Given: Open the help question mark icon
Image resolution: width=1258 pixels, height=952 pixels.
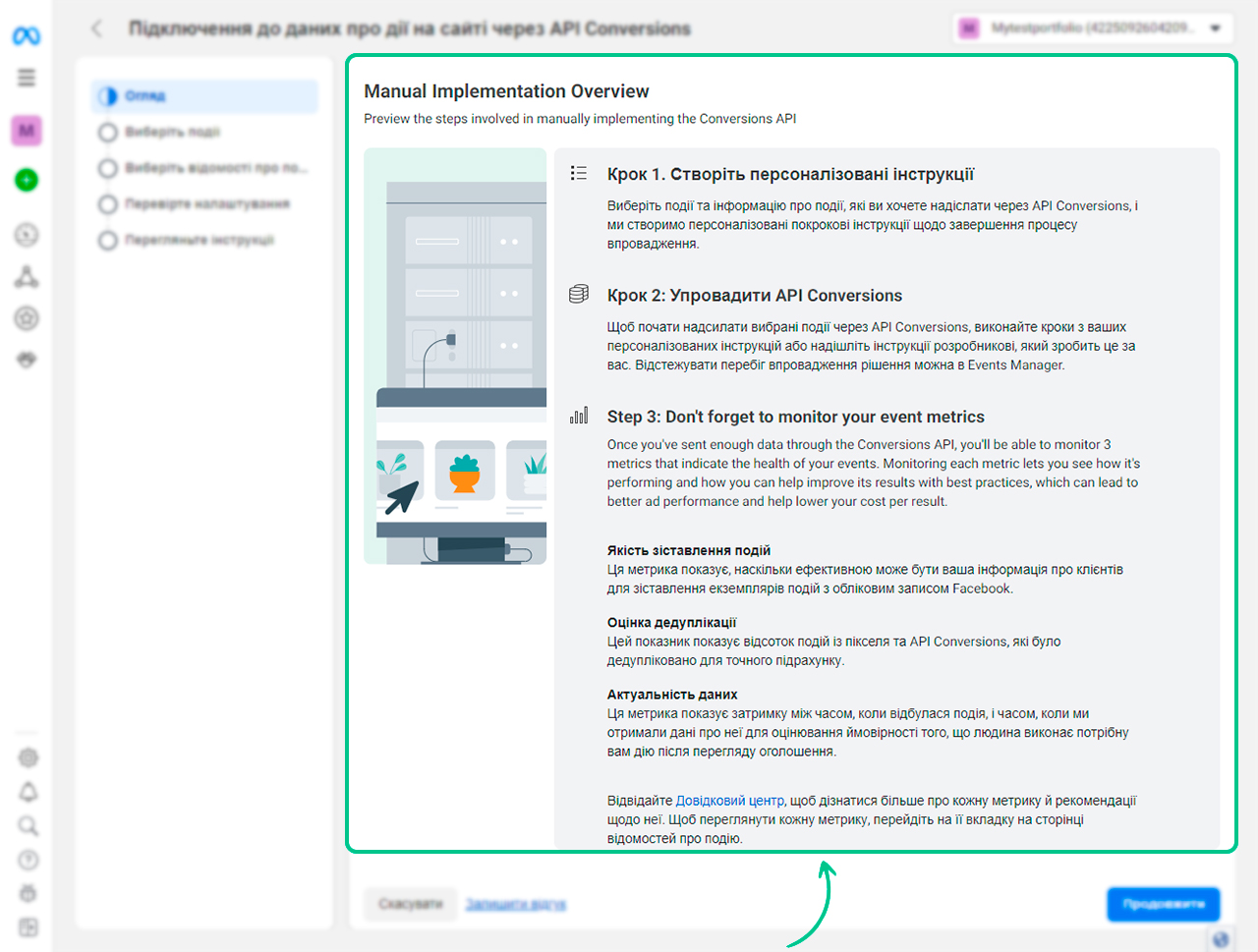Looking at the screenshot, I should point(29,860).
